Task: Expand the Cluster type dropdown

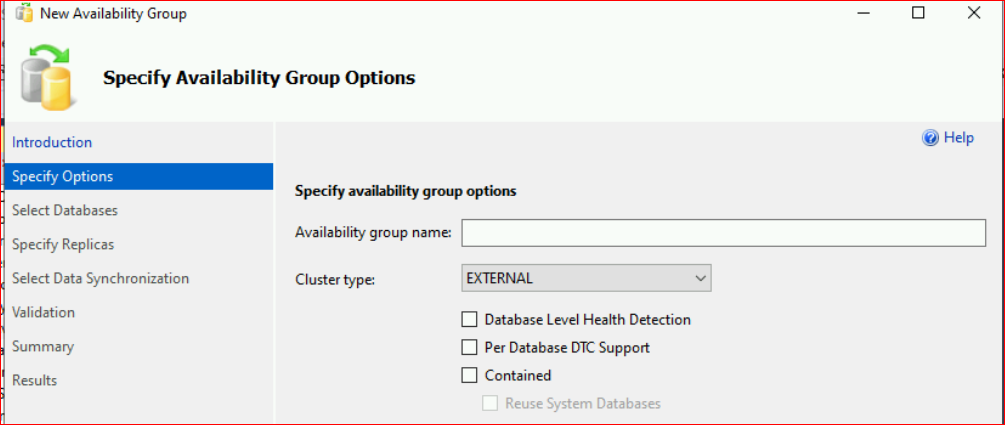Action: 585,279
